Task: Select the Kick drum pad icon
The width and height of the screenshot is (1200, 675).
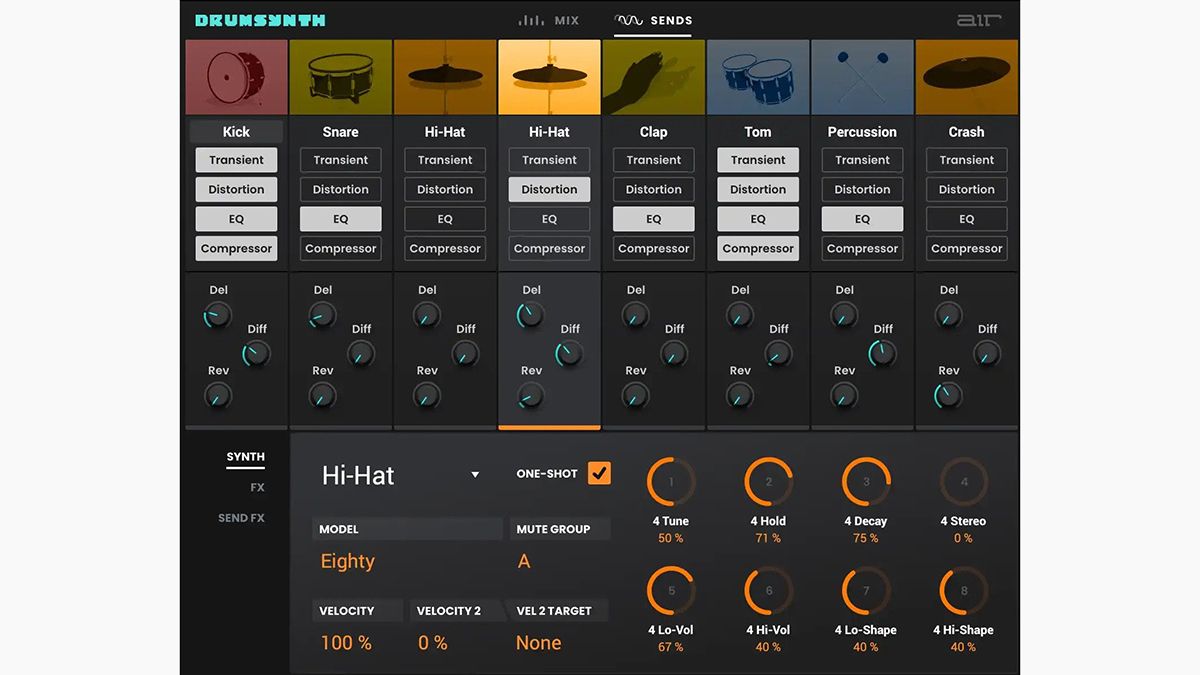Action: [236, 76]
